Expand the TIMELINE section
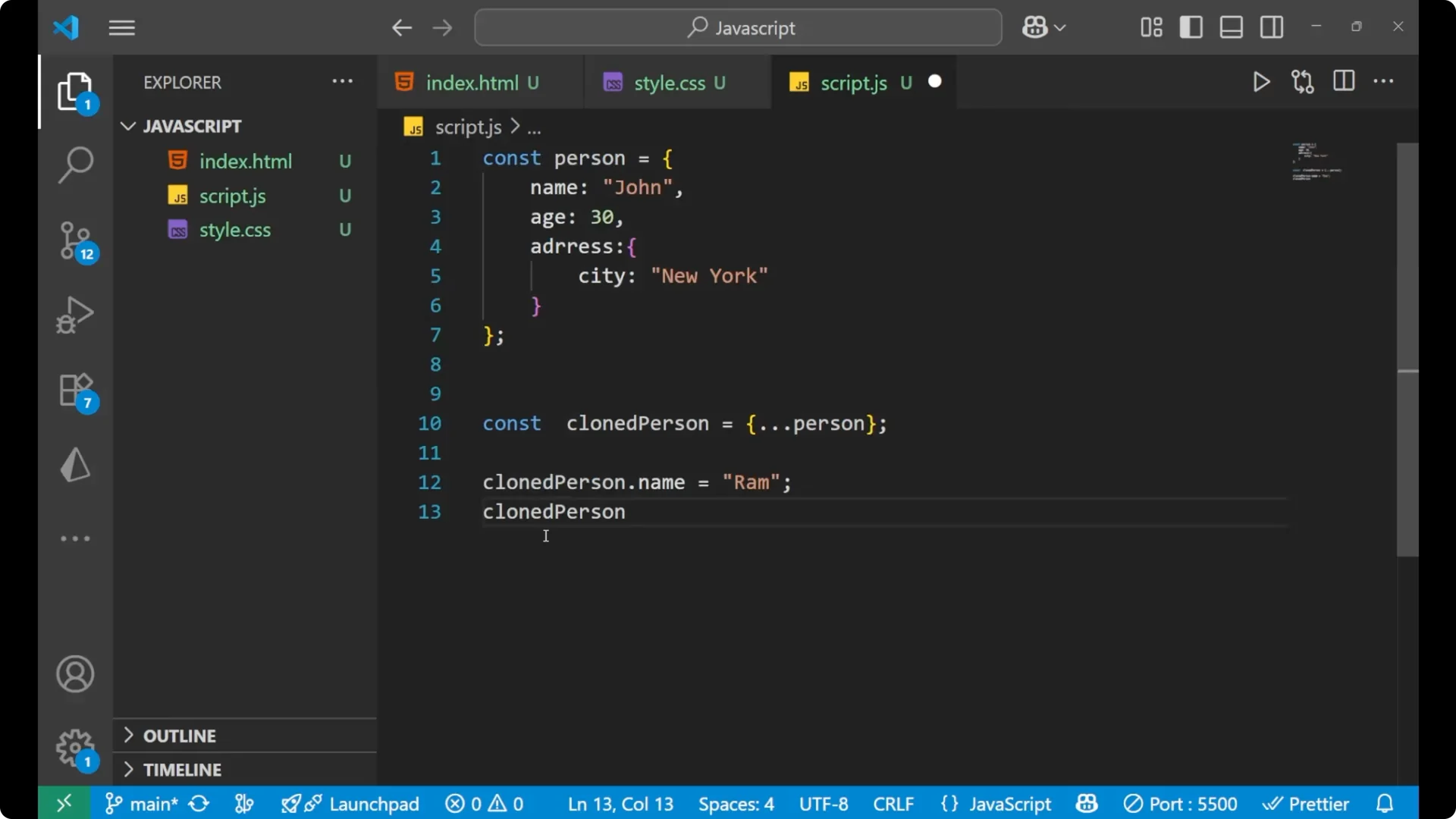This screenshot has width=1456, height=819. click(x=182, y=769)
